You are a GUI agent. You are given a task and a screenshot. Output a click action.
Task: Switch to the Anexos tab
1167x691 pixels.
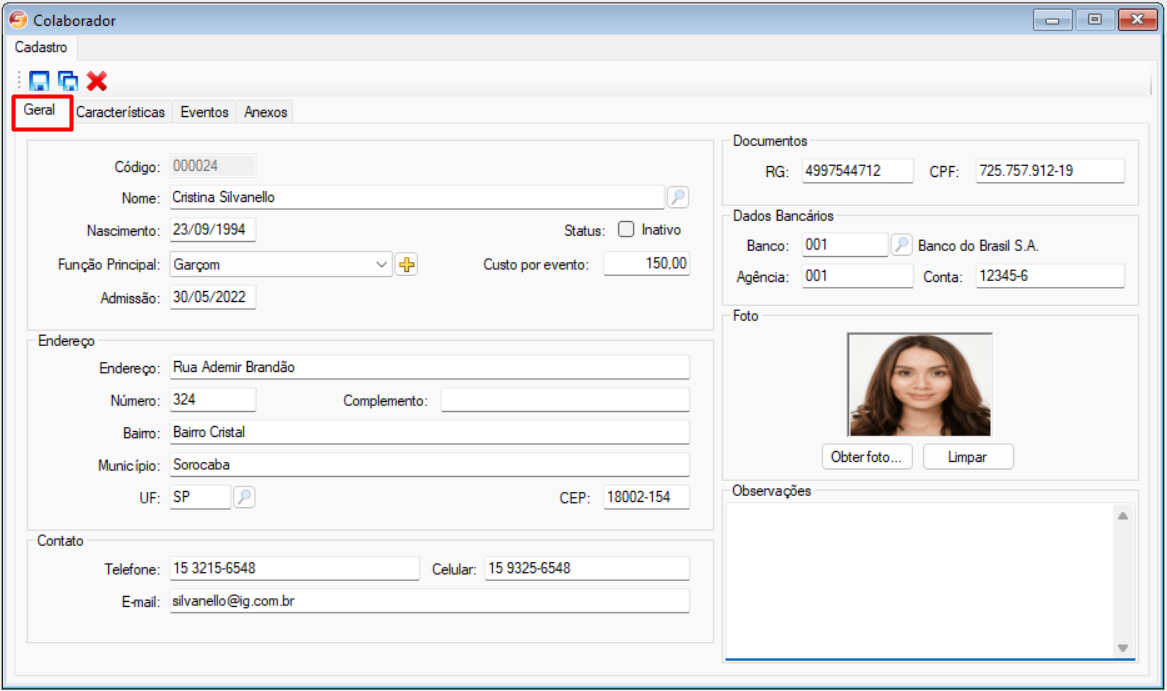266,112
